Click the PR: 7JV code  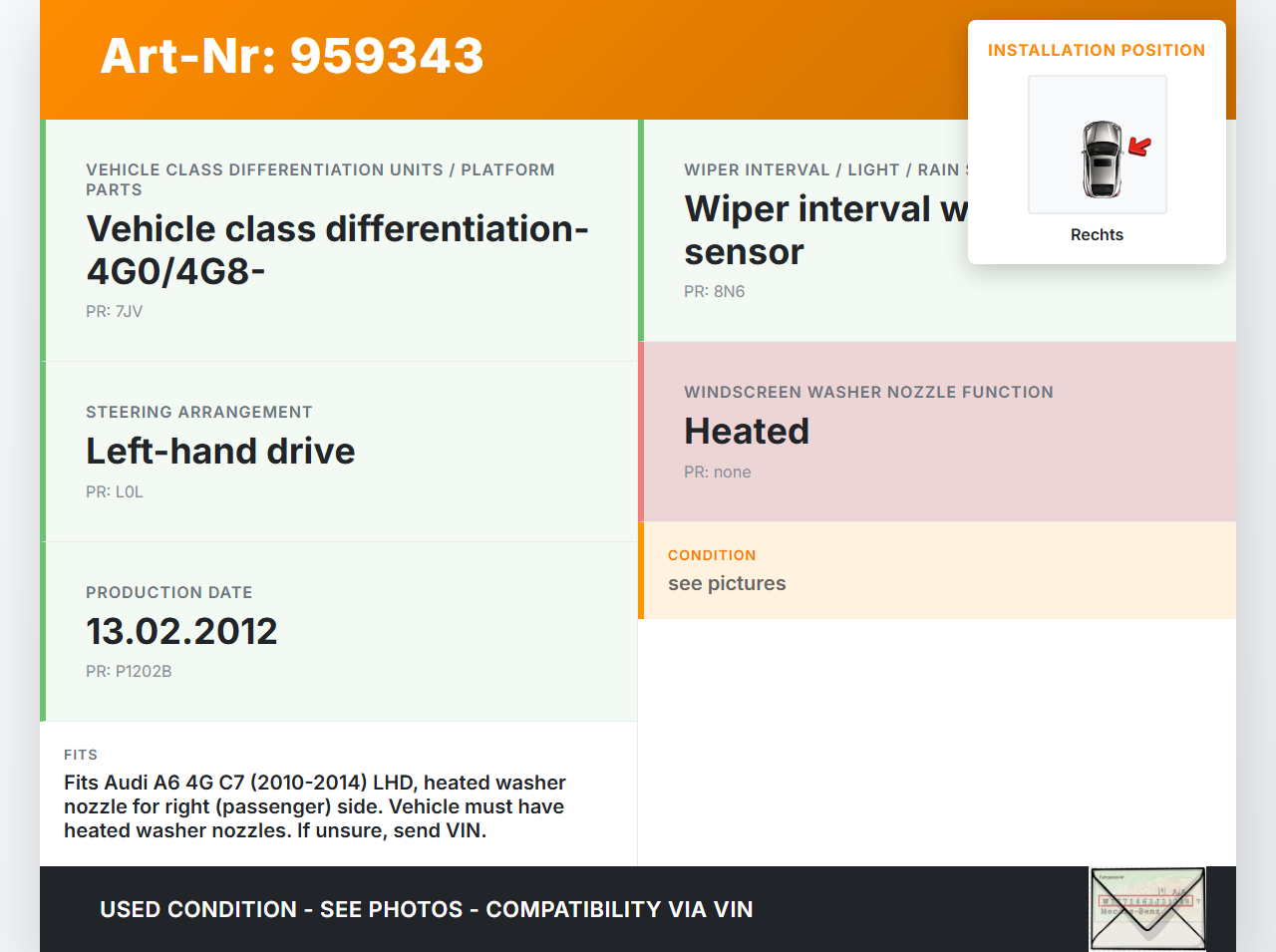point(114,311)
